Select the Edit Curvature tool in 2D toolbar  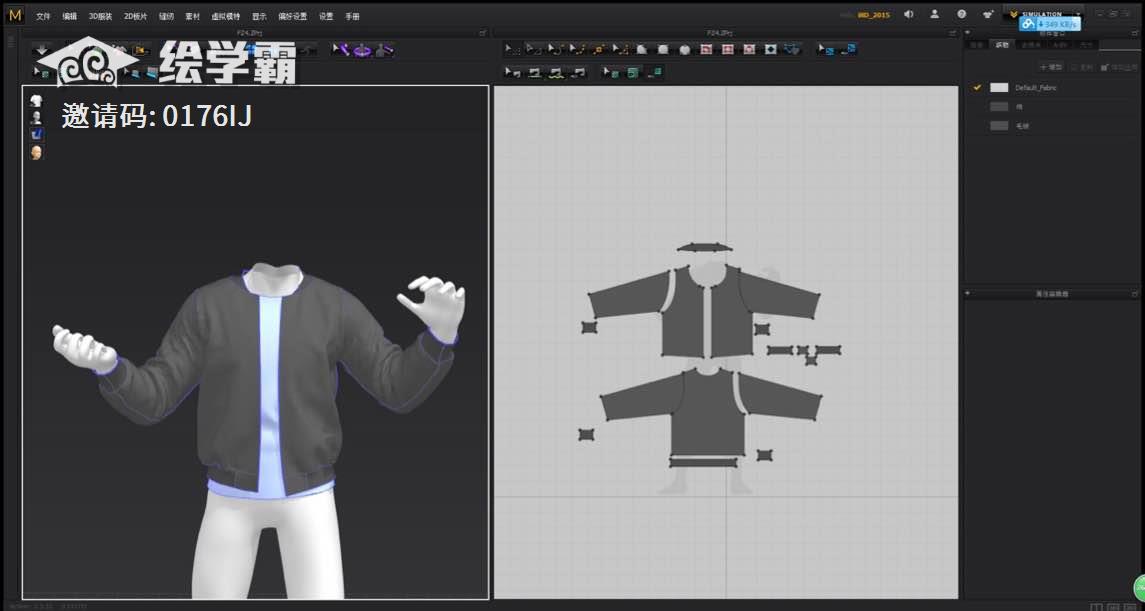click(555, 49)
